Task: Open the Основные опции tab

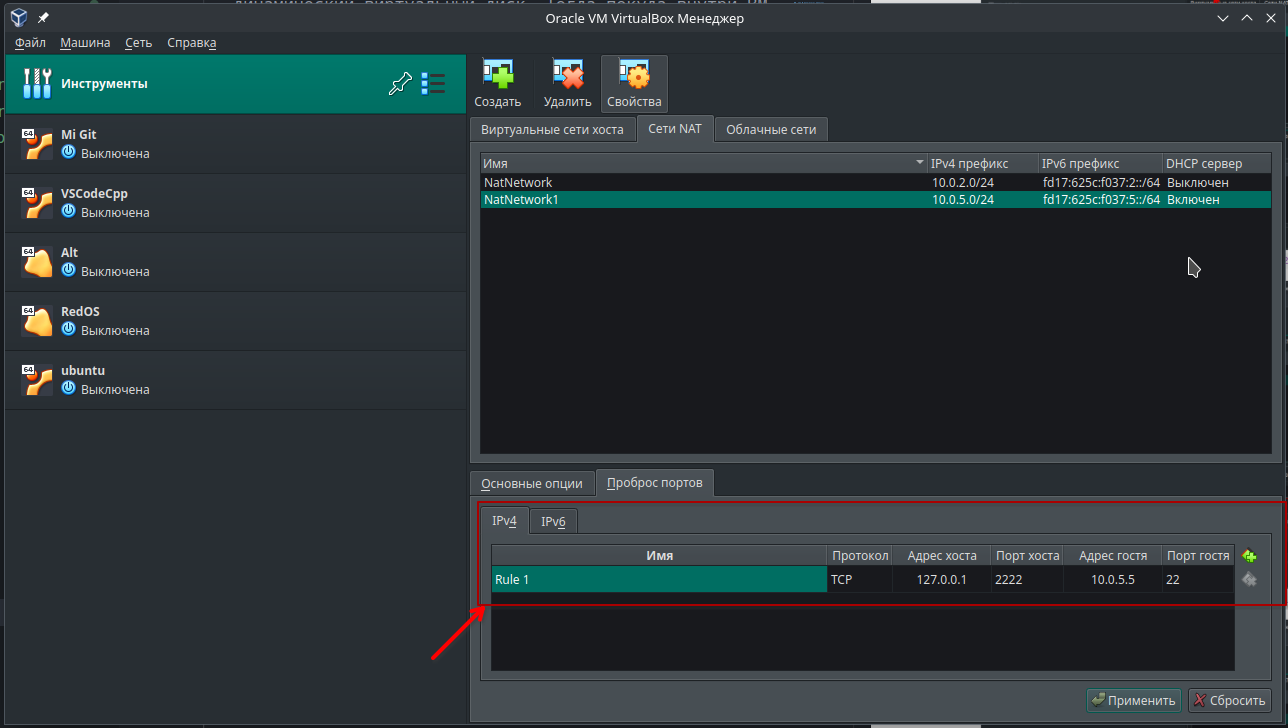Action: pos(532,482)
